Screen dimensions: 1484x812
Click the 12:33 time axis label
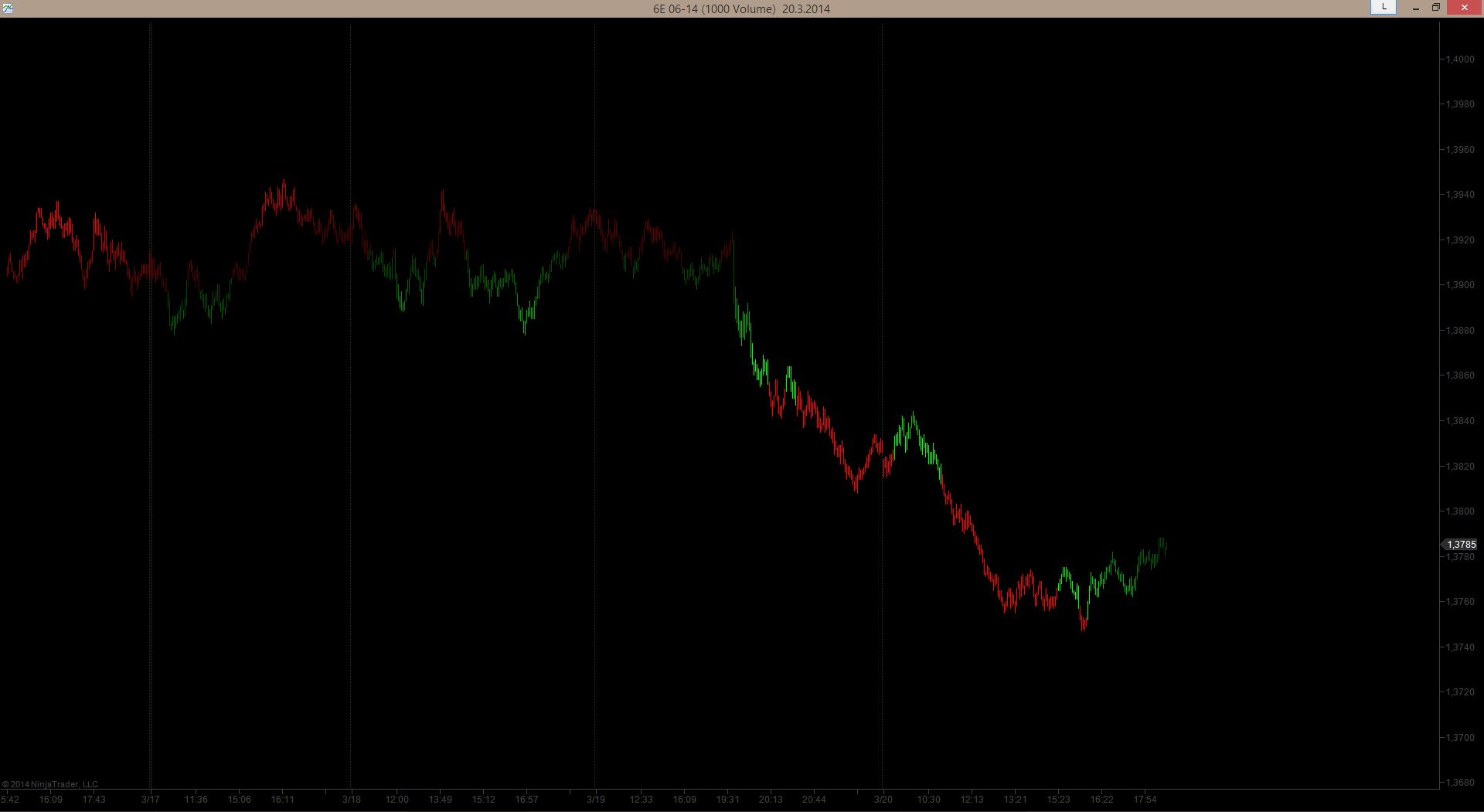tap(642, 800)
